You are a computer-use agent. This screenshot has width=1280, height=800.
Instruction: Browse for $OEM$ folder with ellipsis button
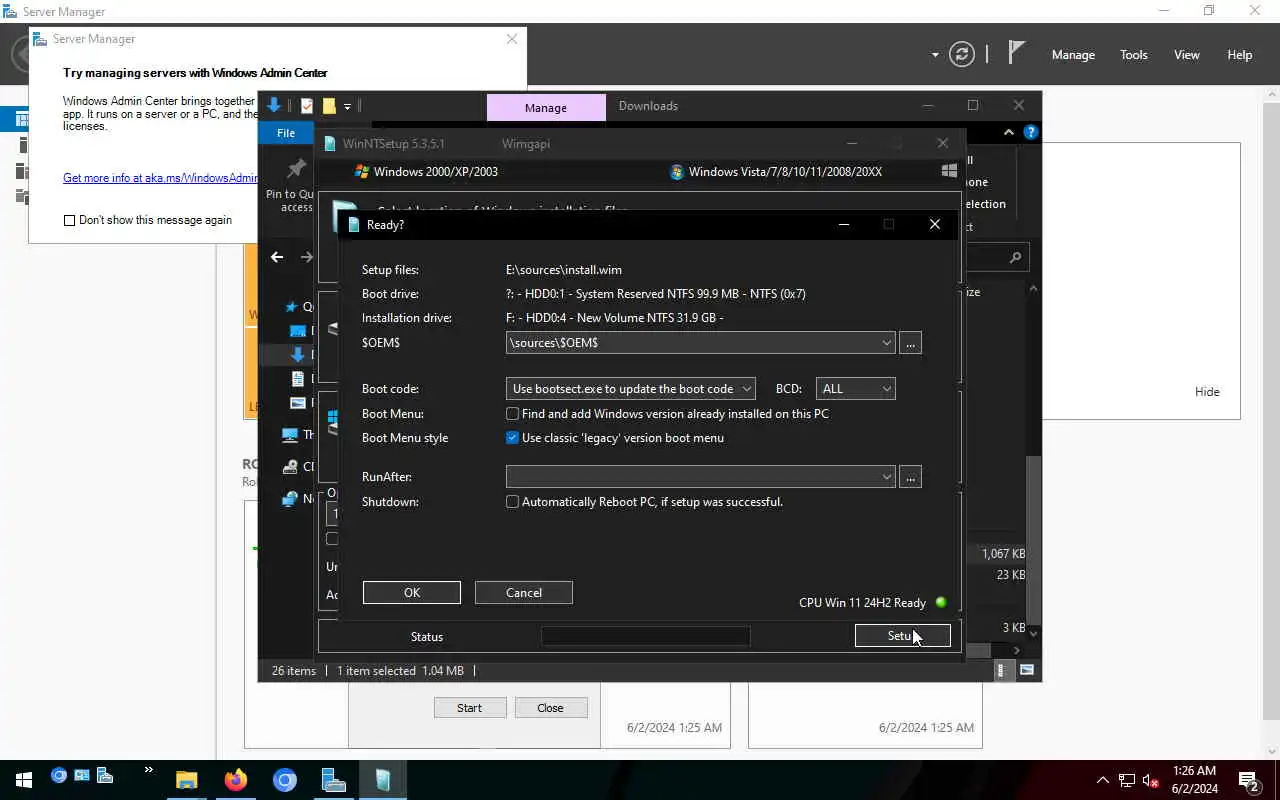point(910,343)
